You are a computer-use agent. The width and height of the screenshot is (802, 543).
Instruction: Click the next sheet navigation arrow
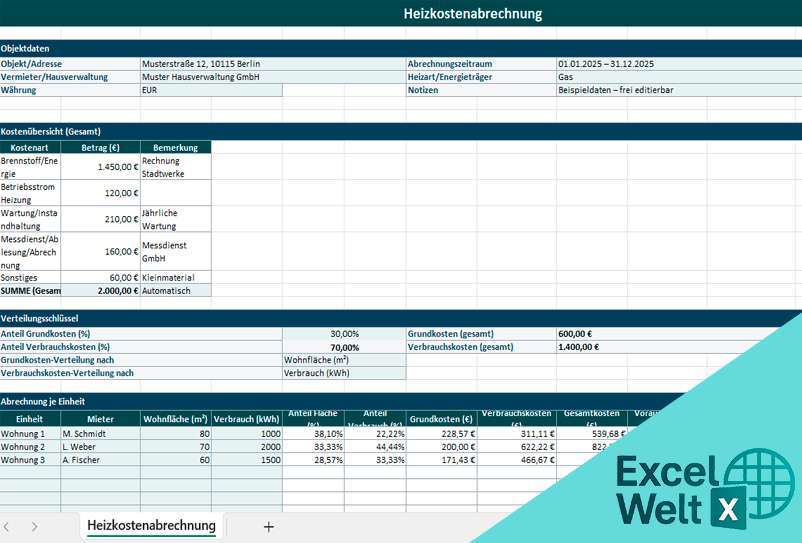coord(34,527)
